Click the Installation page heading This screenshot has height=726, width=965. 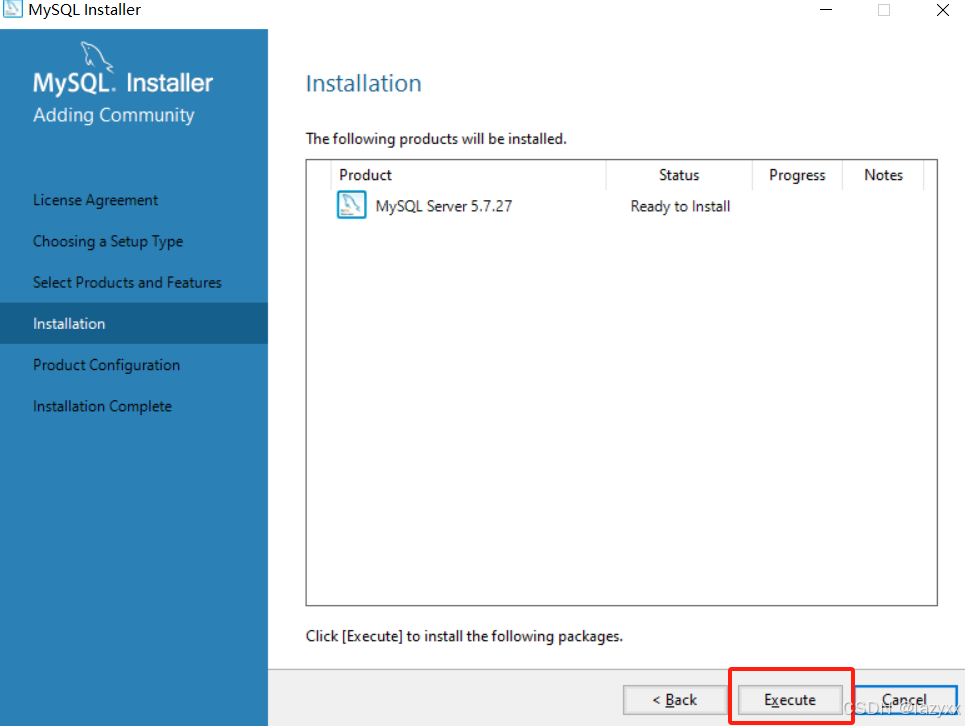tap(363, 84)
